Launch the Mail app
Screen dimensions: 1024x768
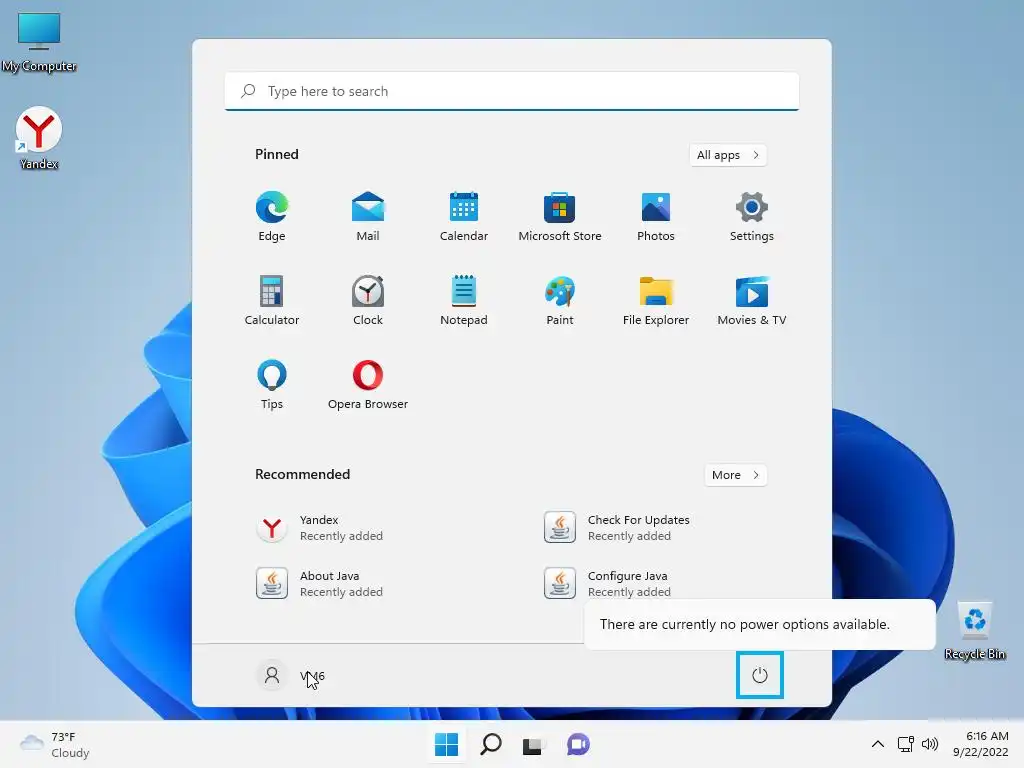point(368,216)
